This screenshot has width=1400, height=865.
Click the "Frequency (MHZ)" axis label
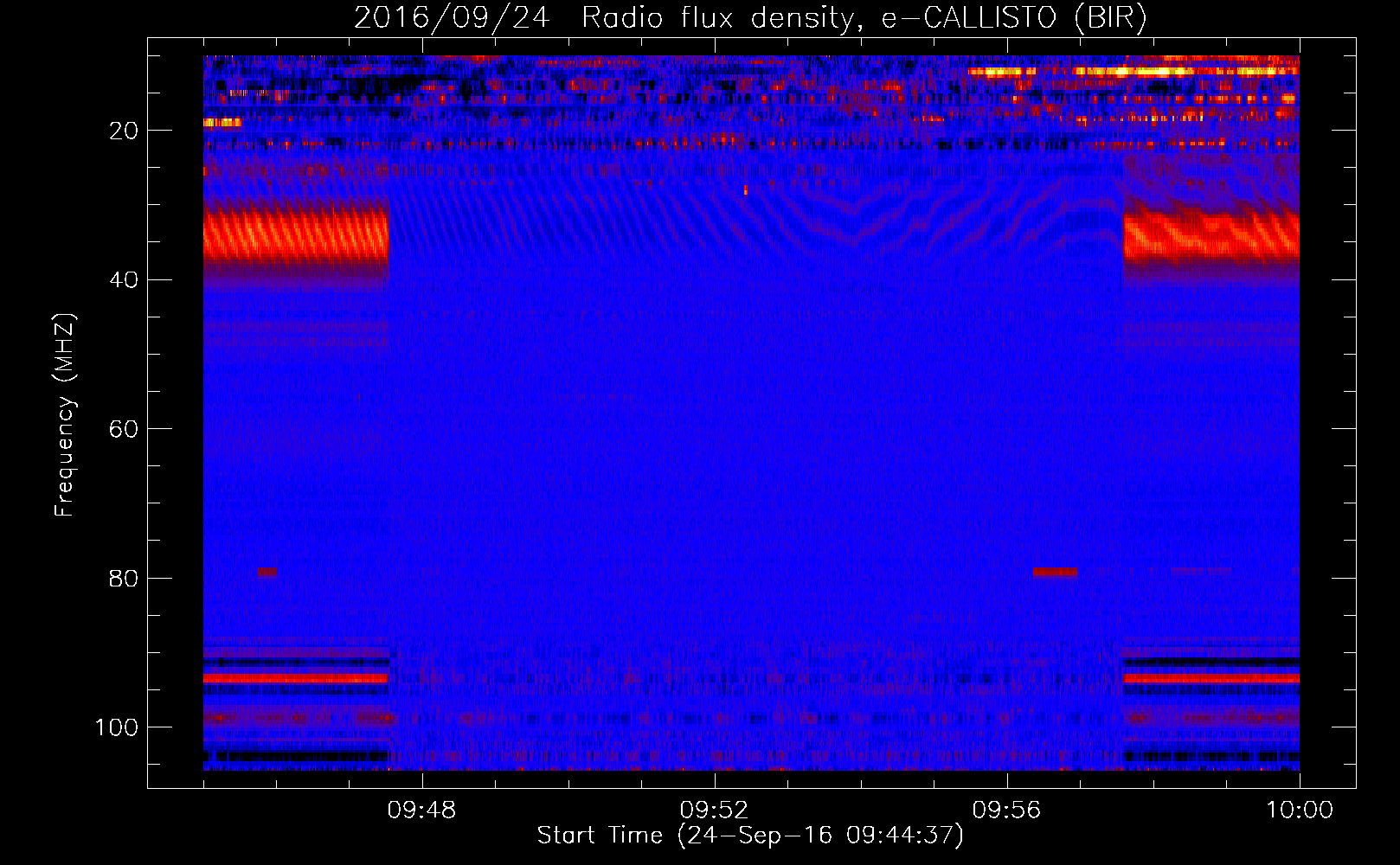click(64, 415)
